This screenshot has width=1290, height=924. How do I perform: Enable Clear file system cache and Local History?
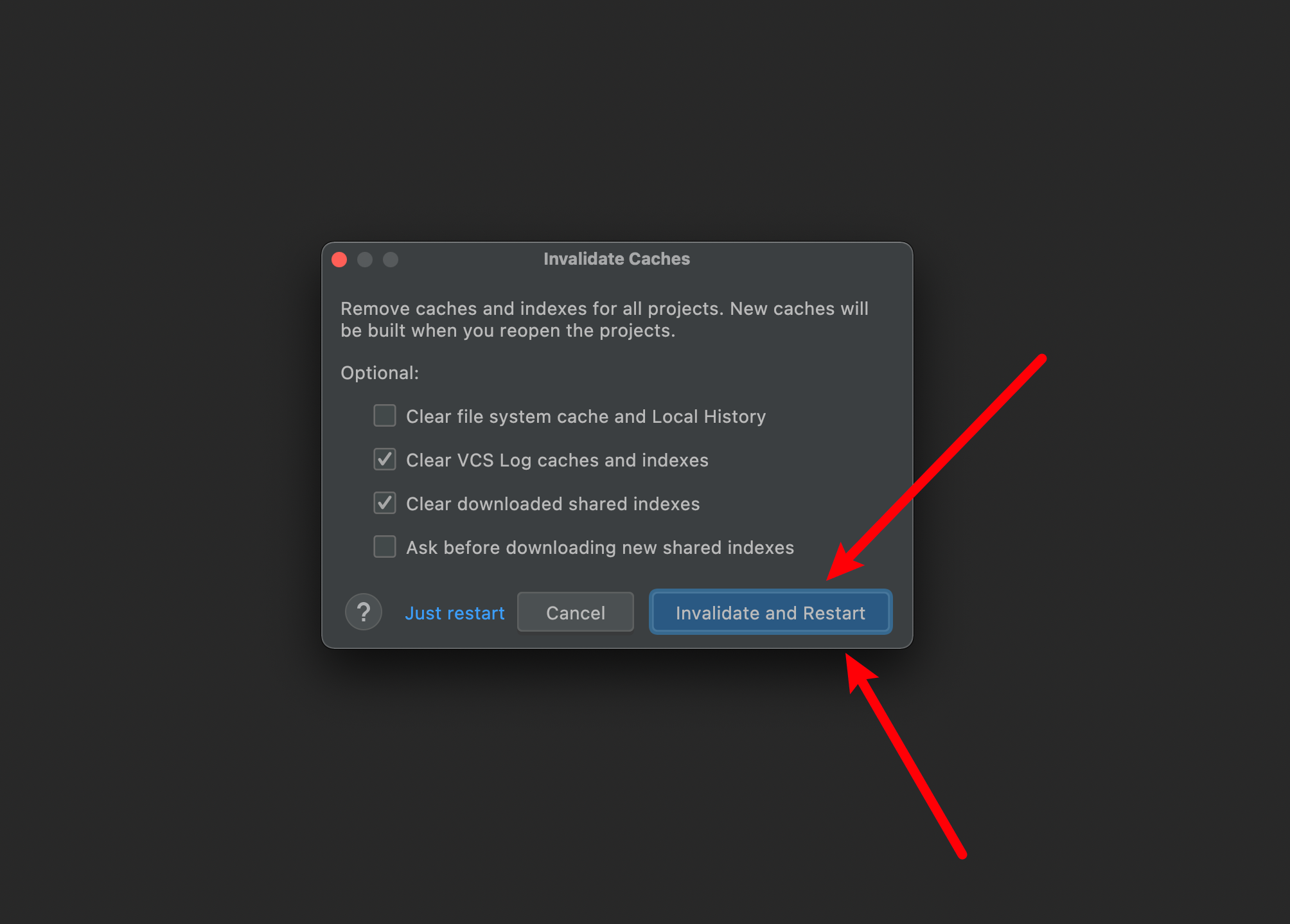(385, 416)
